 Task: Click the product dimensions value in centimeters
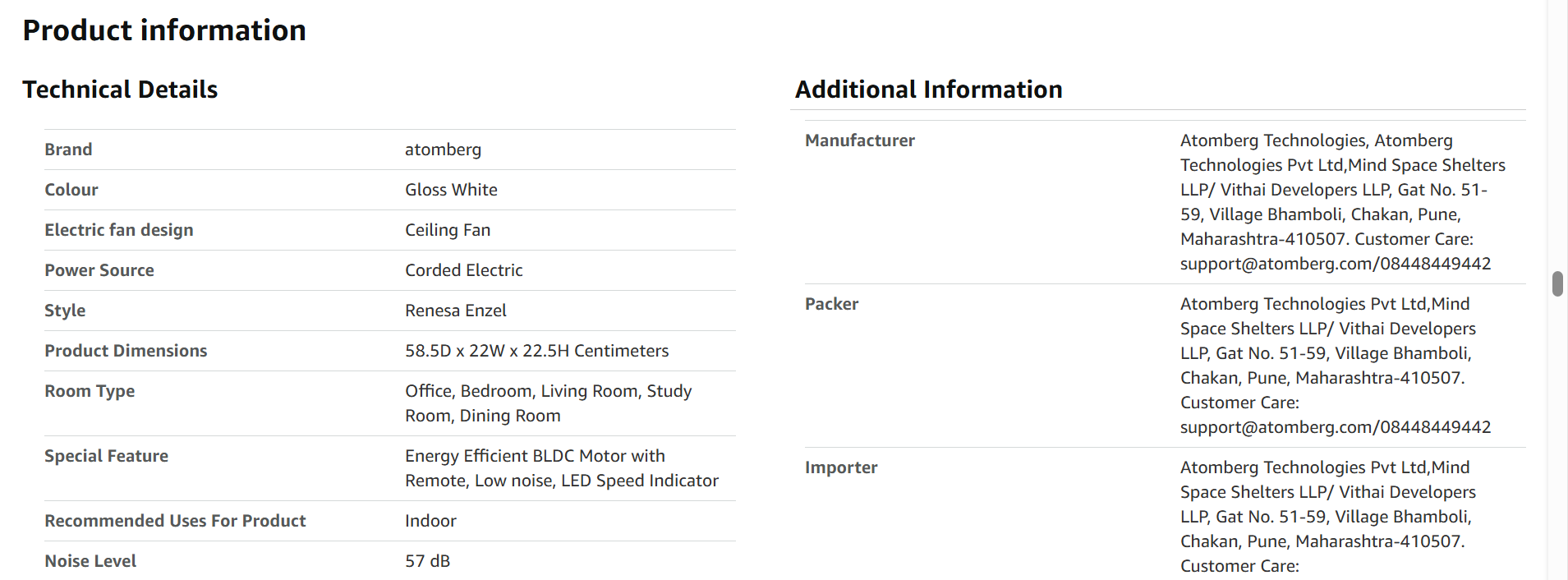pos(536,351)
